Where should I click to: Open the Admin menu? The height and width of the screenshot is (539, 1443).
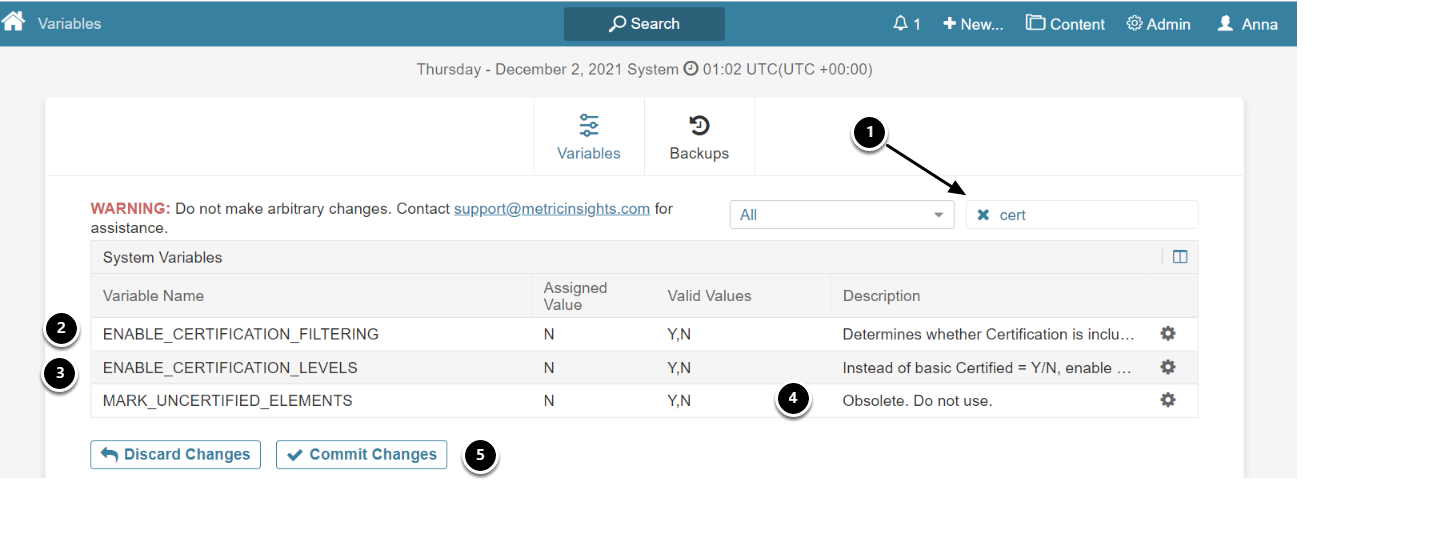pos(1158,24)
